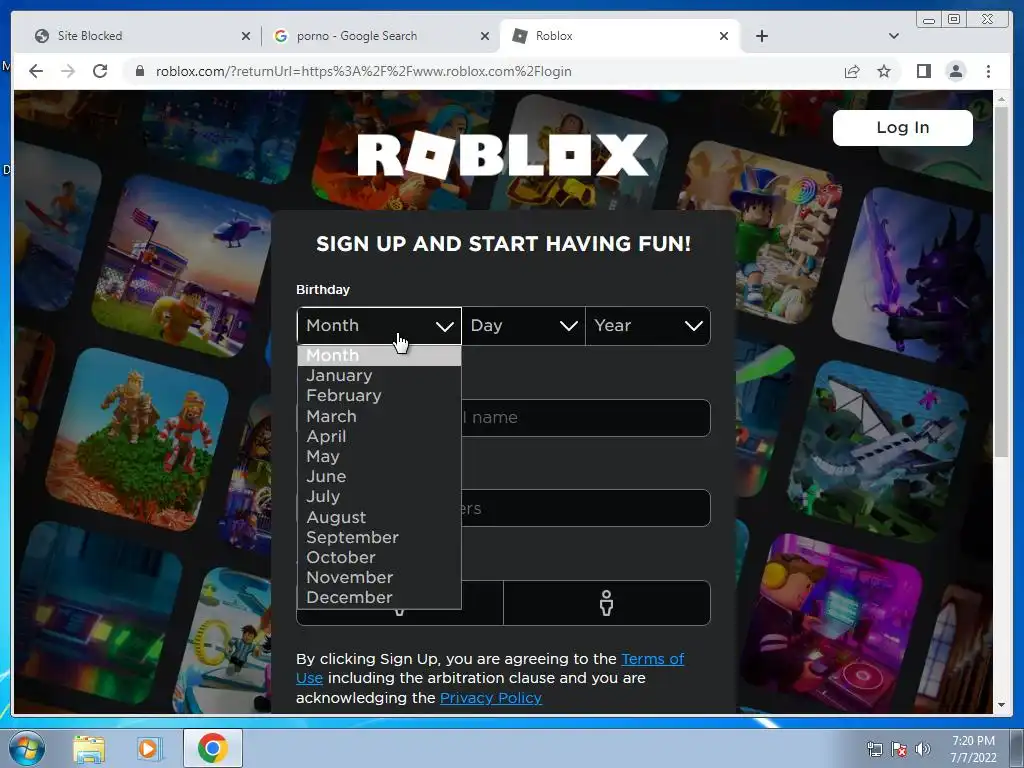Click the airplane wreck game thumbnail
The image size is (1024, 768).
878,451
